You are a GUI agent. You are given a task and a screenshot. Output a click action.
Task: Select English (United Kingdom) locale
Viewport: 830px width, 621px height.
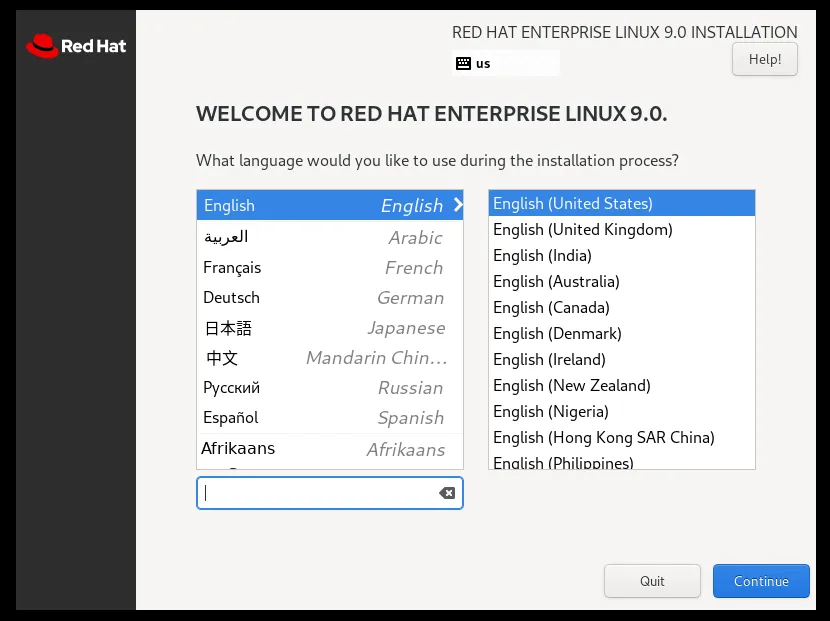(x=621, y=229)
